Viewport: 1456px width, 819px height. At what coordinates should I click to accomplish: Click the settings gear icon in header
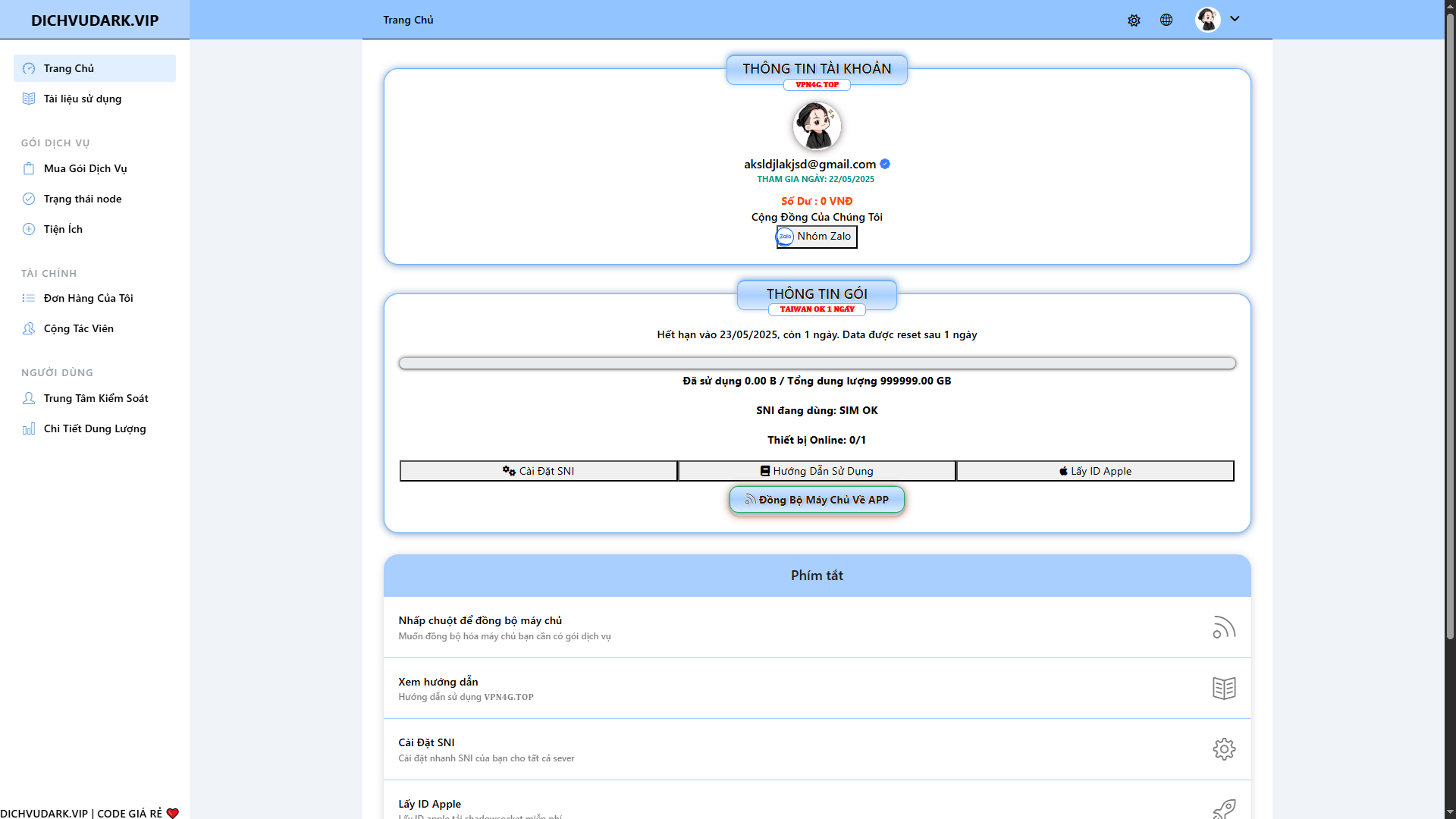(1134, 20)
